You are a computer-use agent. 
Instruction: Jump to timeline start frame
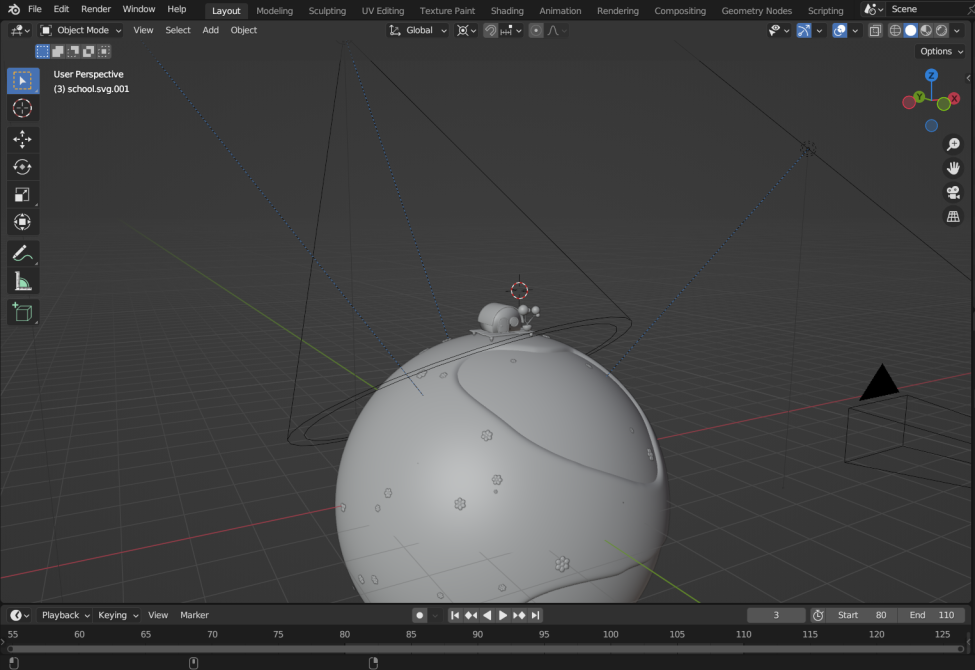(x=455, y=615)
